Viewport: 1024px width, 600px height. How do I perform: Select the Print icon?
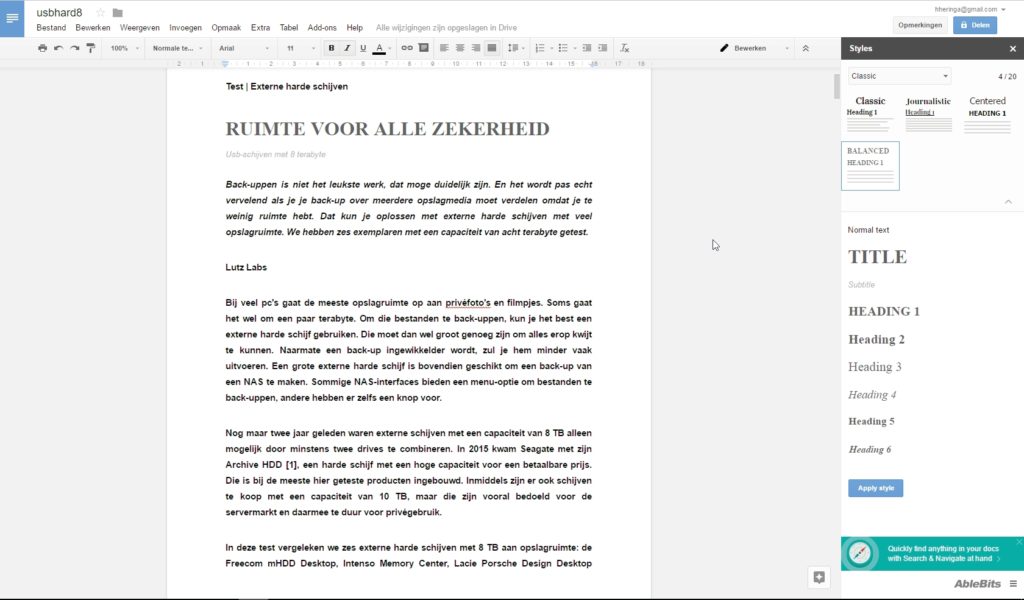[x=43, y=47]
